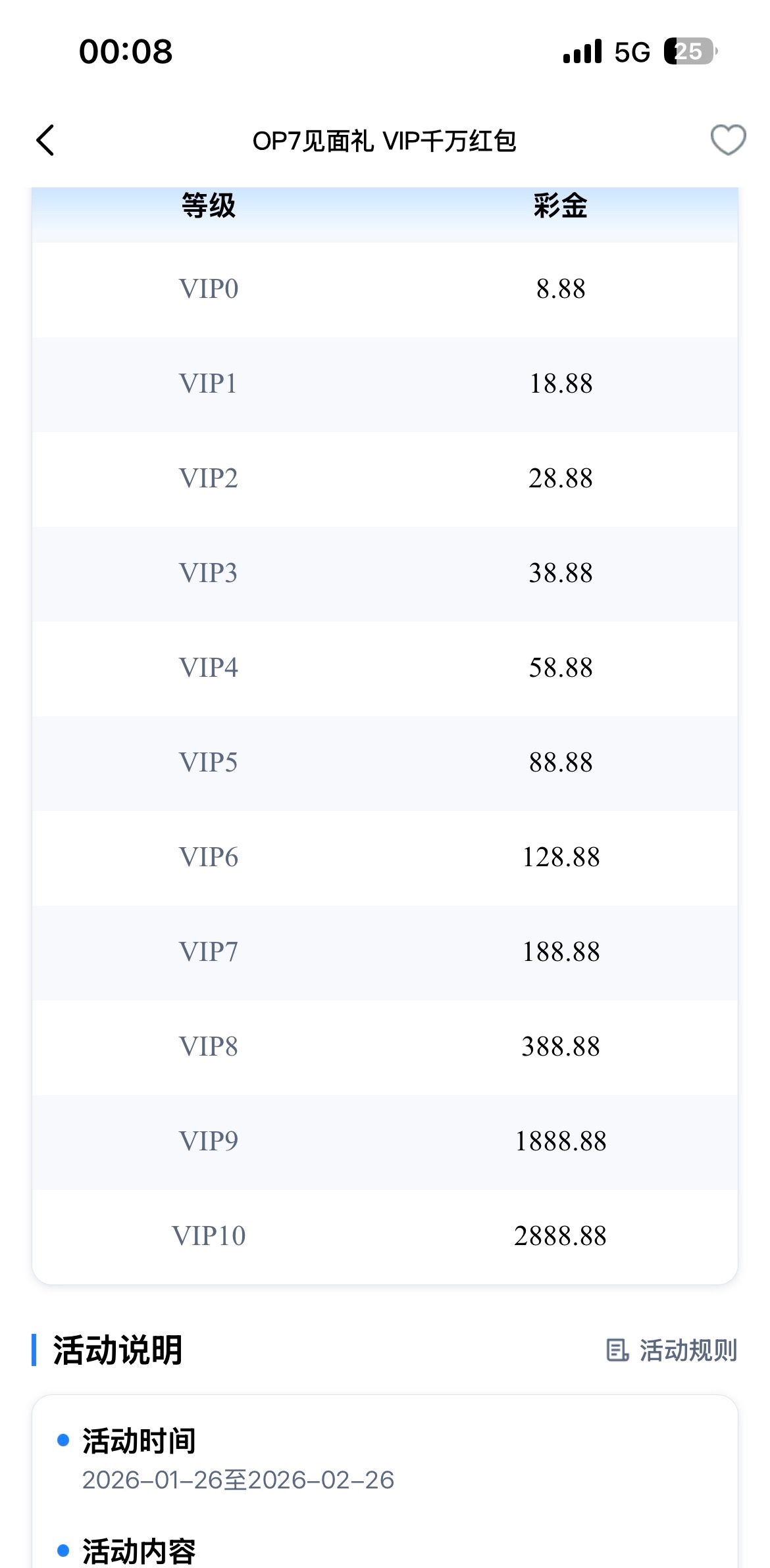
Task: Tap the 彩金 column header
Action: 560,206
